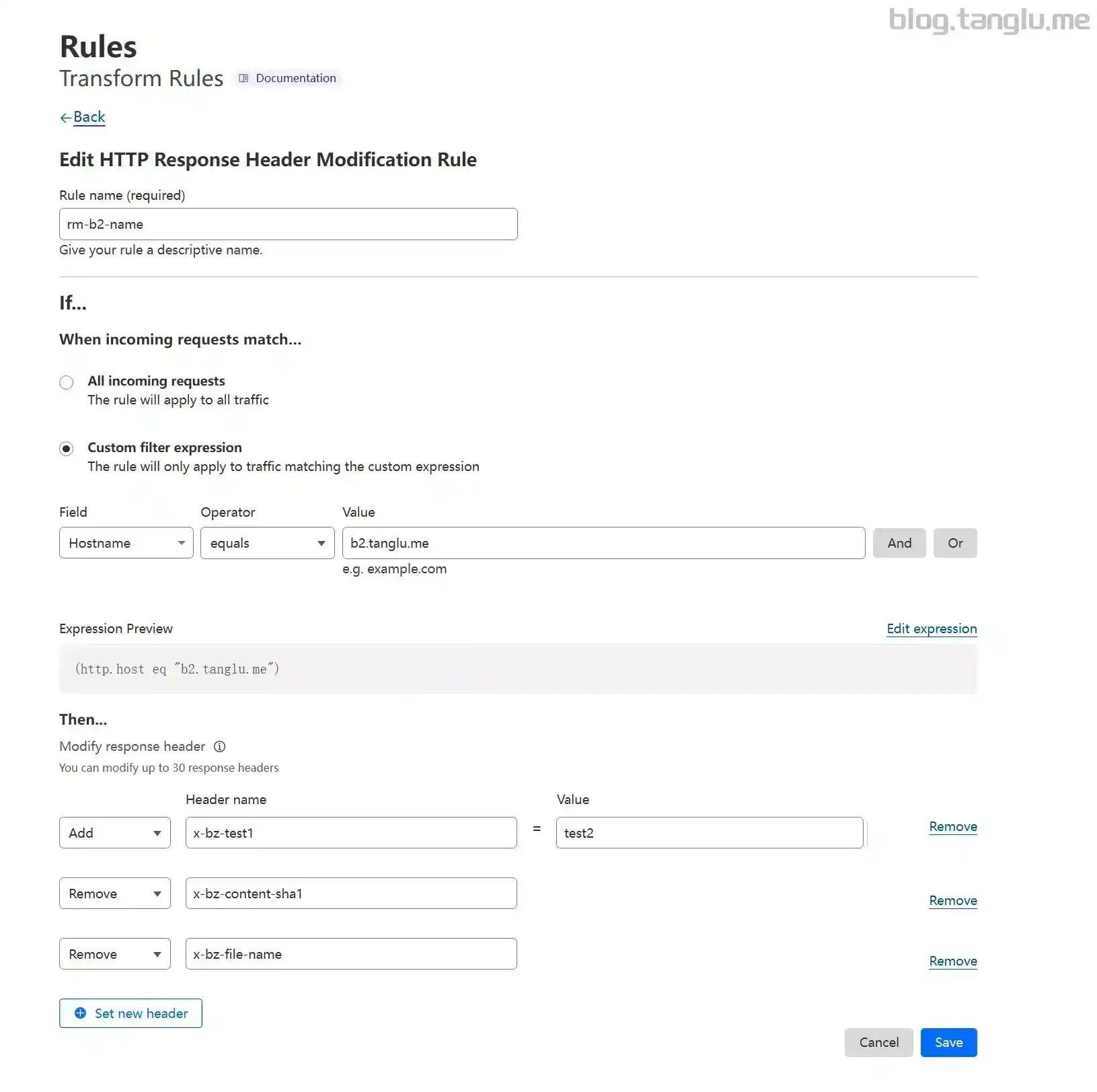Click the 'The rule will apply to all traffic' text
1097x1092 pixels.
[178, 400]
